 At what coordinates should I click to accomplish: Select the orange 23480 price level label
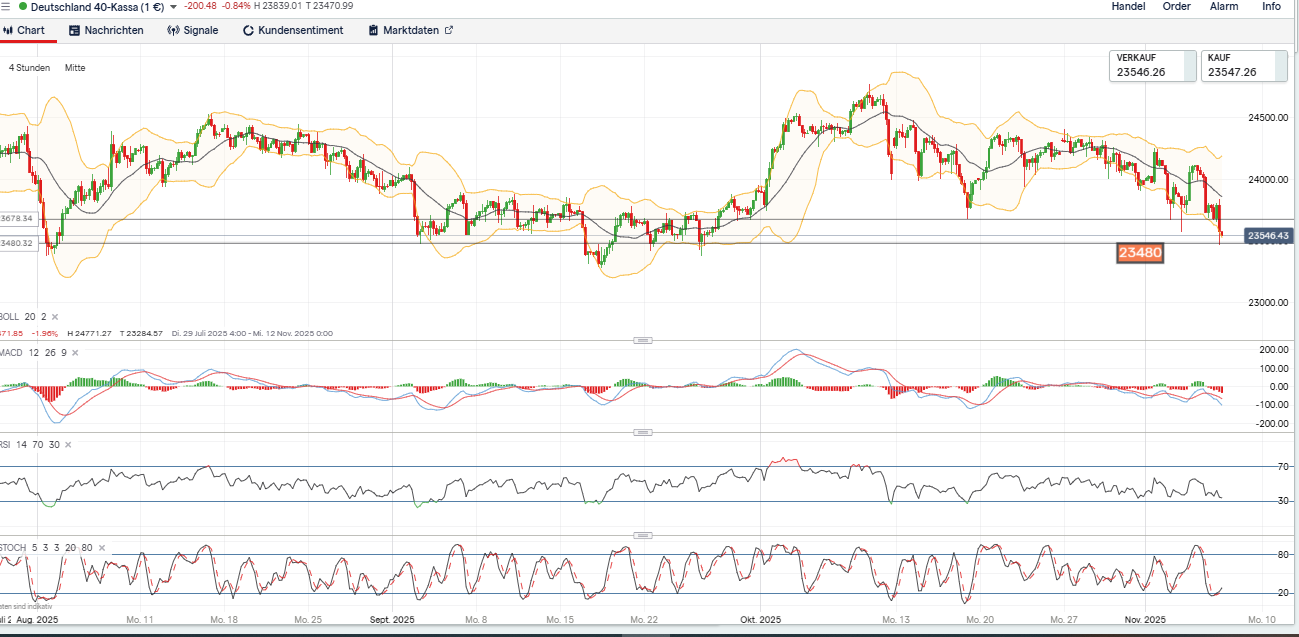coord(1139,253)
